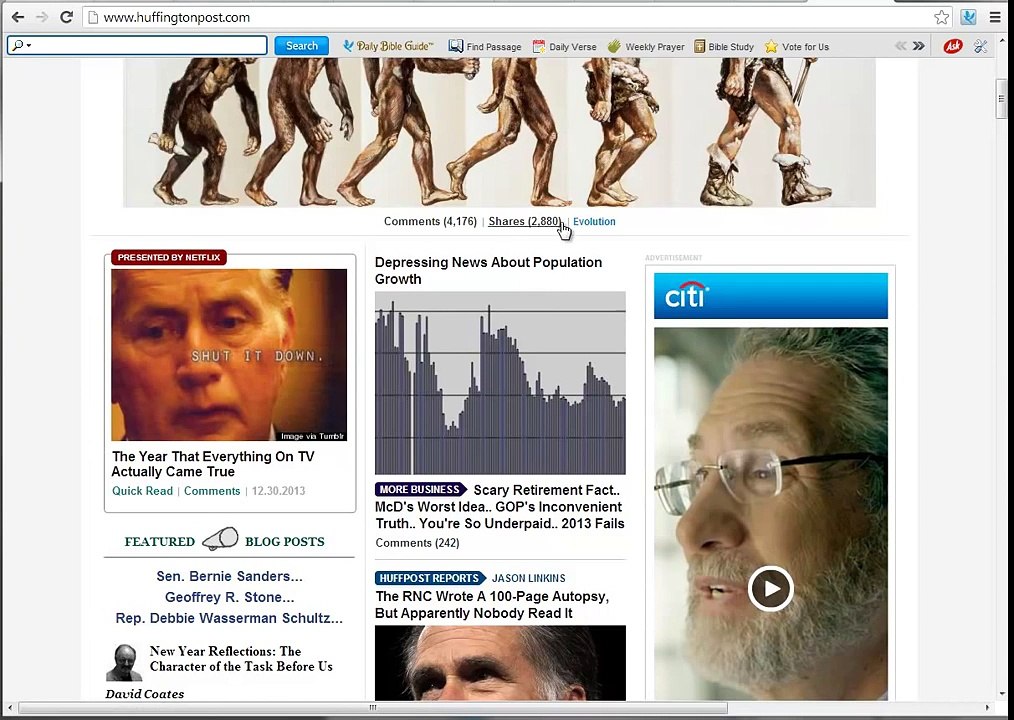Open the 'SHUT IT DOWN' Netflix image

pos(229,355)
